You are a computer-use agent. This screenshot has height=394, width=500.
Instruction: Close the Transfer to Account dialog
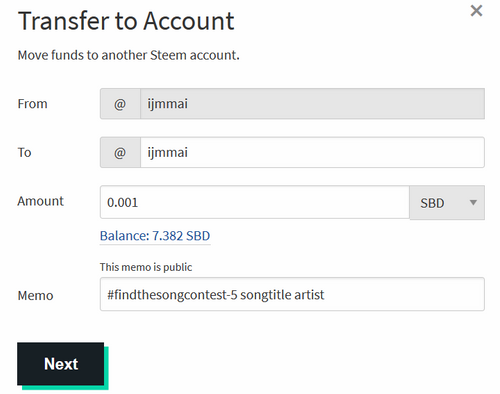pos(476,11)
